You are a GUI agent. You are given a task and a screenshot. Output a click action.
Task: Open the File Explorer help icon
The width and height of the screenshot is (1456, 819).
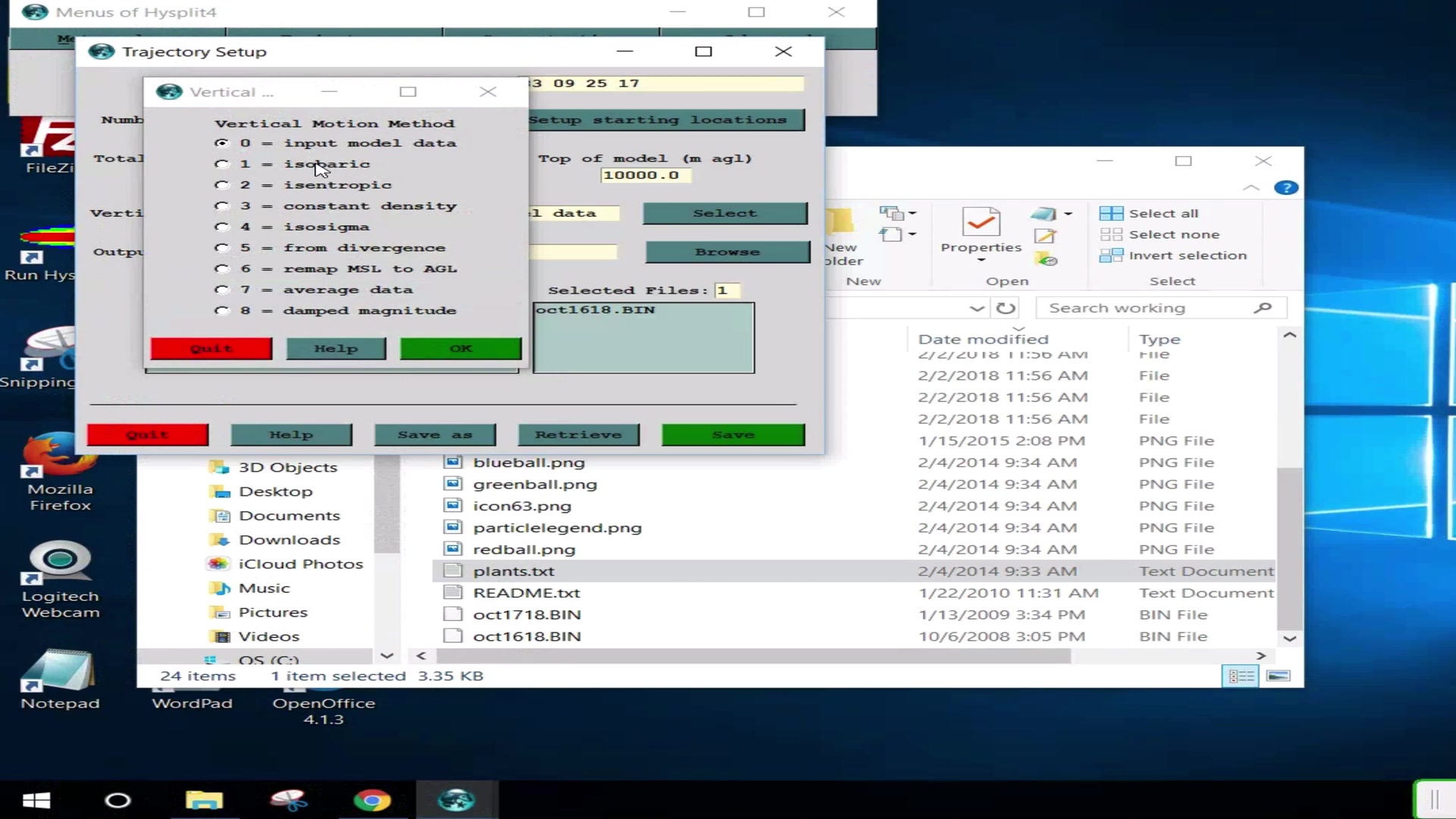coord(1285,188)
